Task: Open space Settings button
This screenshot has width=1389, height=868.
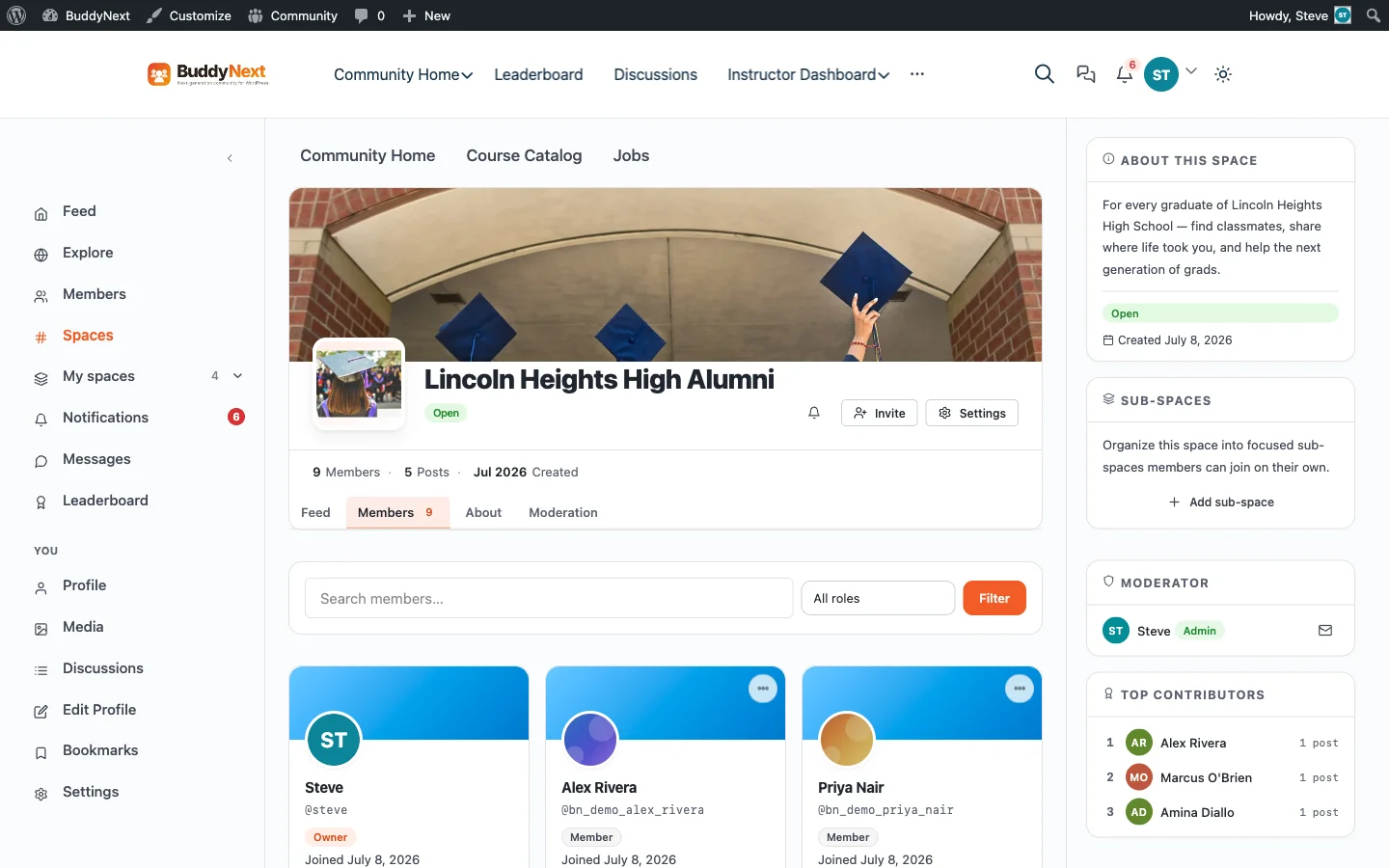Action: pyautogui.click(x=971, y=413)
